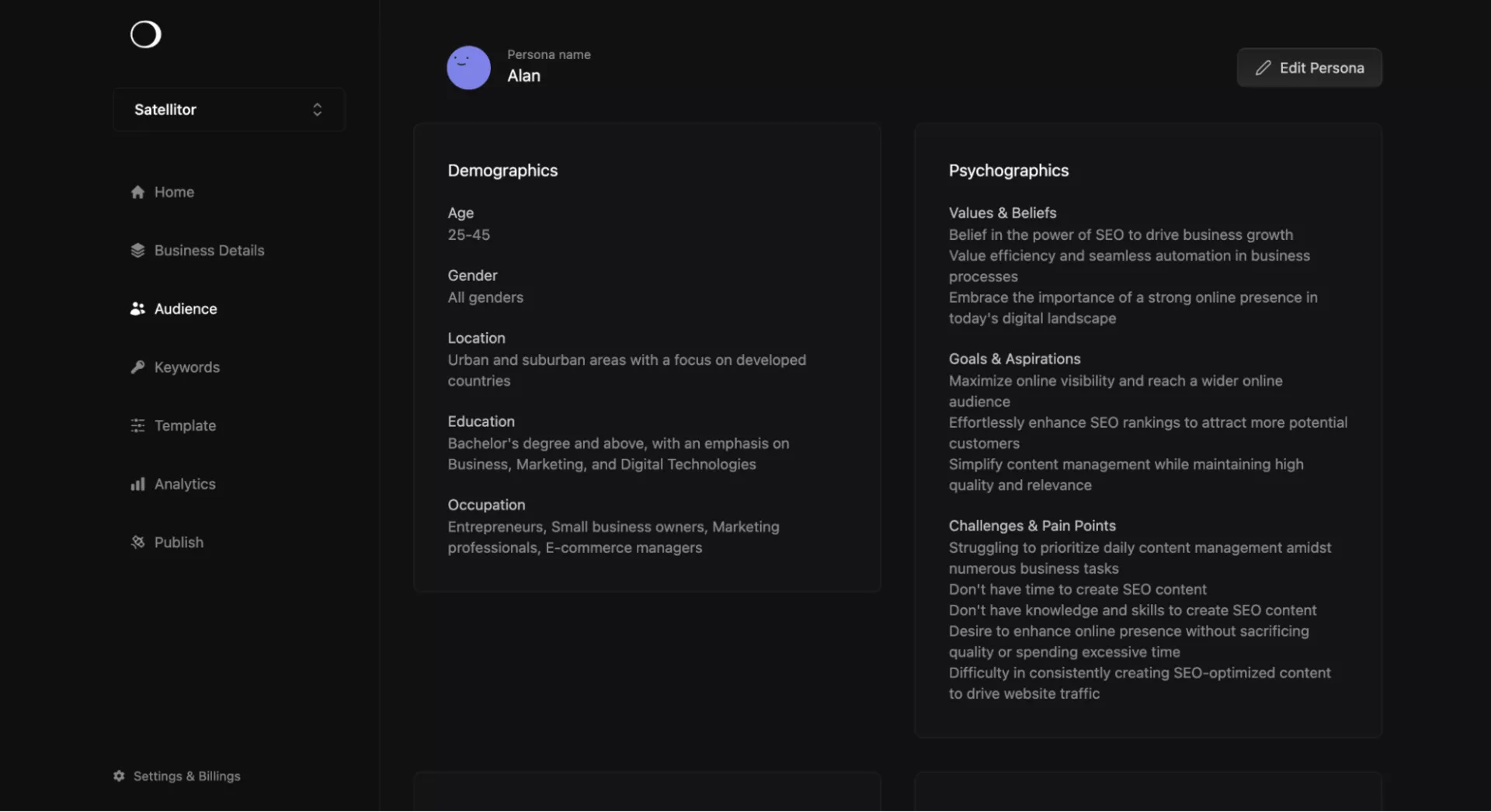1491x812 pixels.
Task: Click the circular app logo icon
Action: (145, 34)
